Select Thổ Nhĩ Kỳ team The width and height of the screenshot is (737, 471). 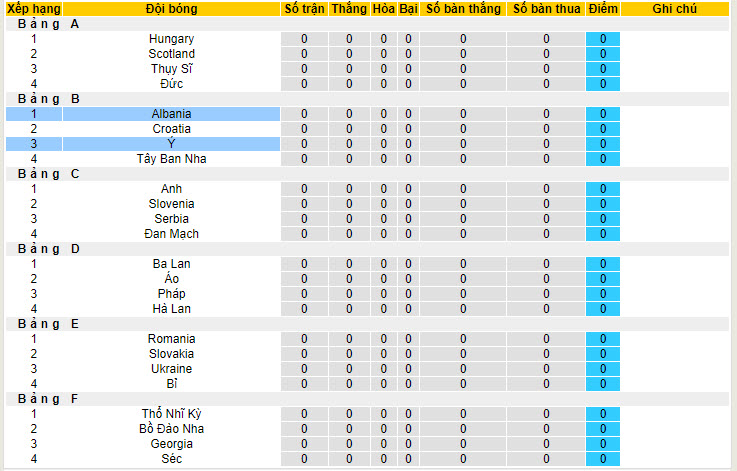171,414
